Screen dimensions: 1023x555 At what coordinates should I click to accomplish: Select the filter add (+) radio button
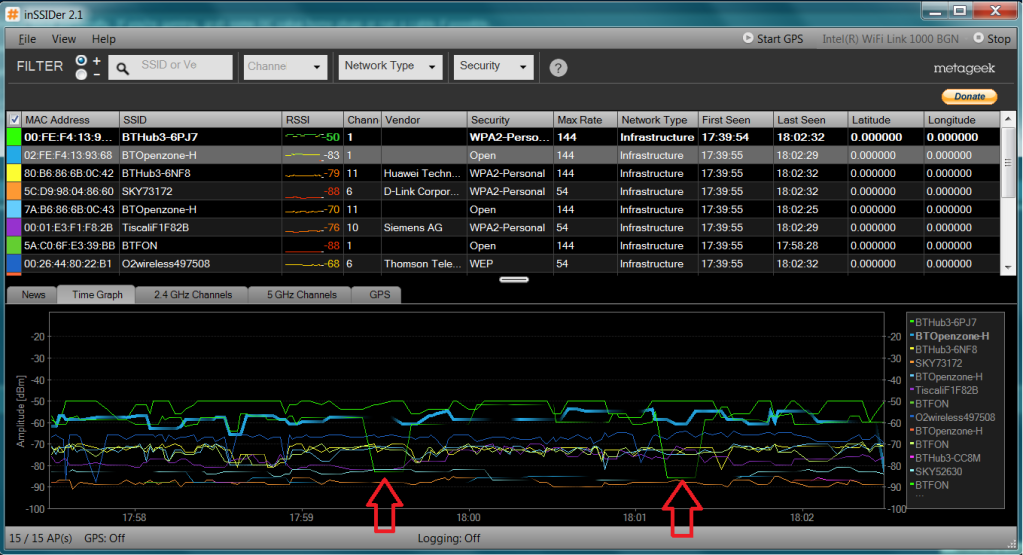coord(81,61)
